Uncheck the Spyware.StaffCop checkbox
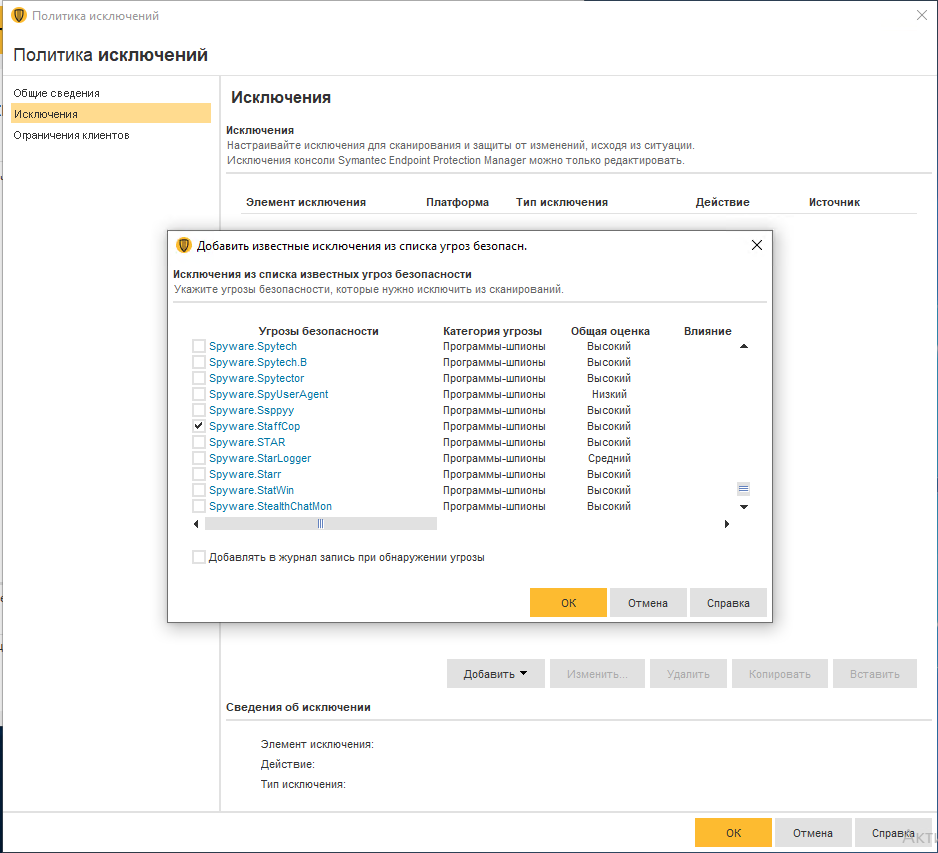Viewport: 938px width, 853px height. pos(198,426)
